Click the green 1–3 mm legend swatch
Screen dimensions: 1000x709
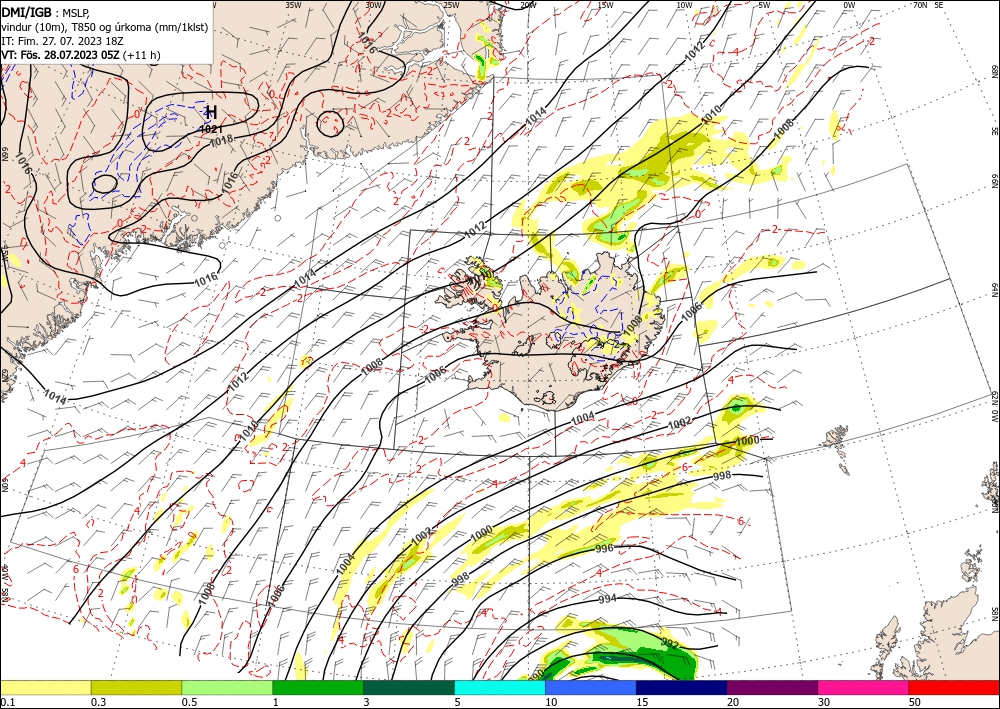pyautogui.click(x=318, y=687)
